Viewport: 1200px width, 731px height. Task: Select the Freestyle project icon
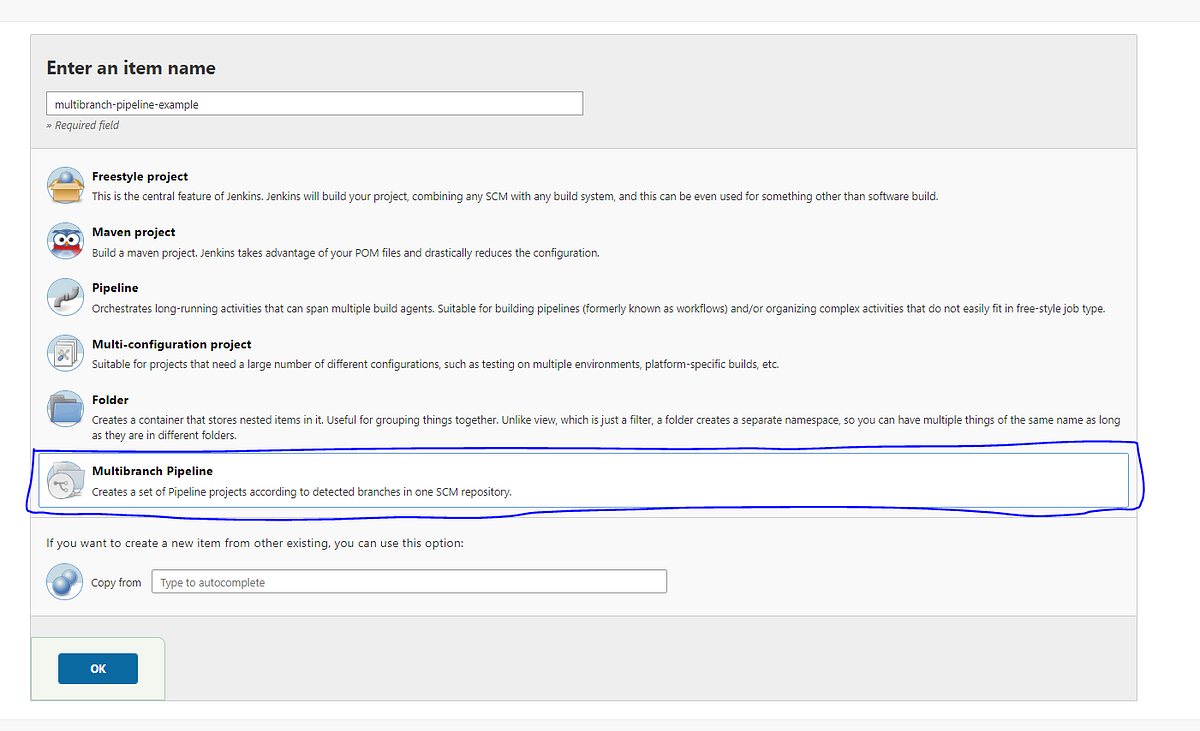coord(65,185)
